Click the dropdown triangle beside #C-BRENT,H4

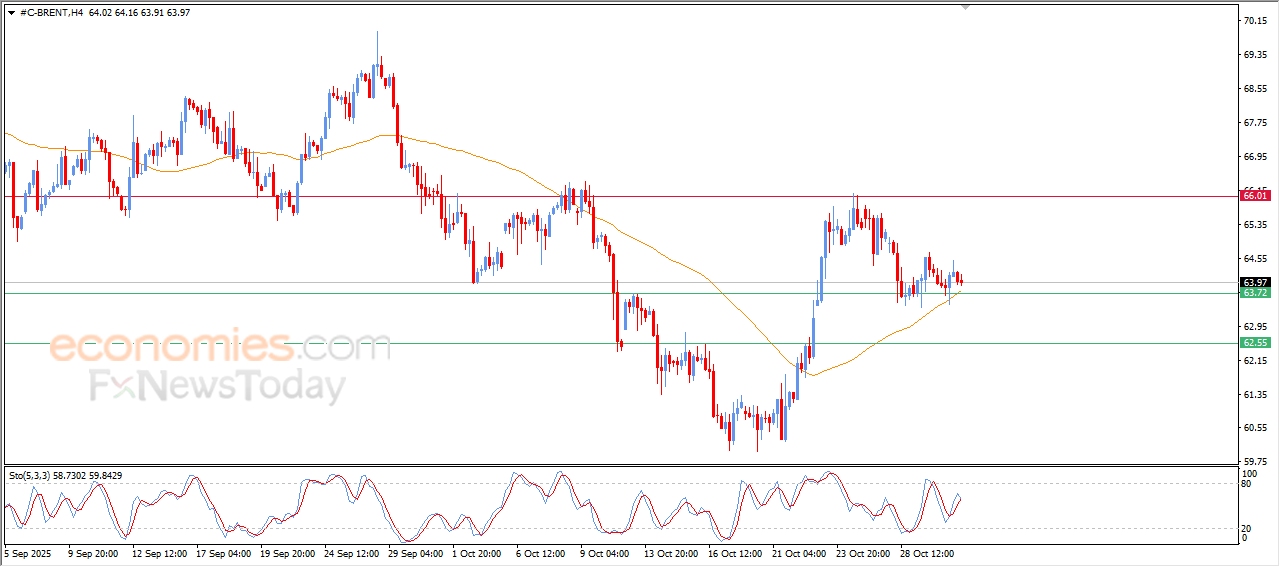point(11,12)
